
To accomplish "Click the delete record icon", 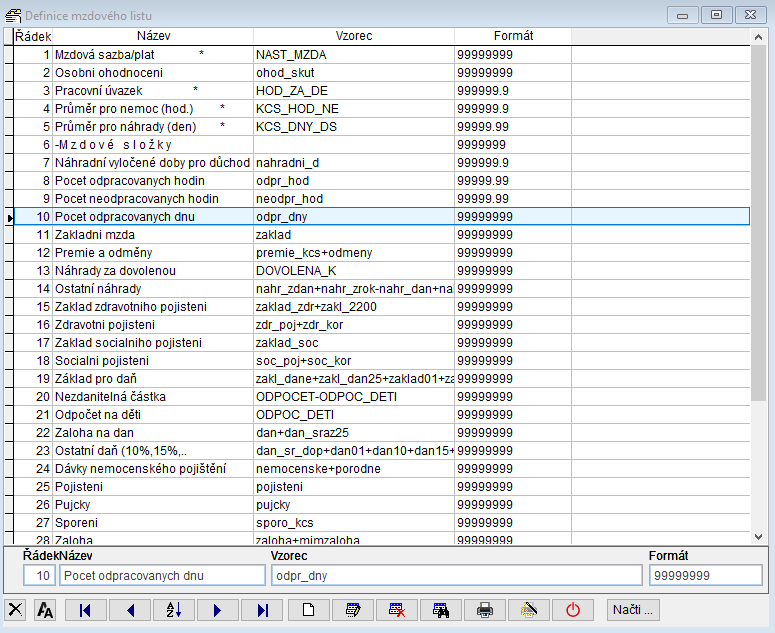I will point(397,610).
